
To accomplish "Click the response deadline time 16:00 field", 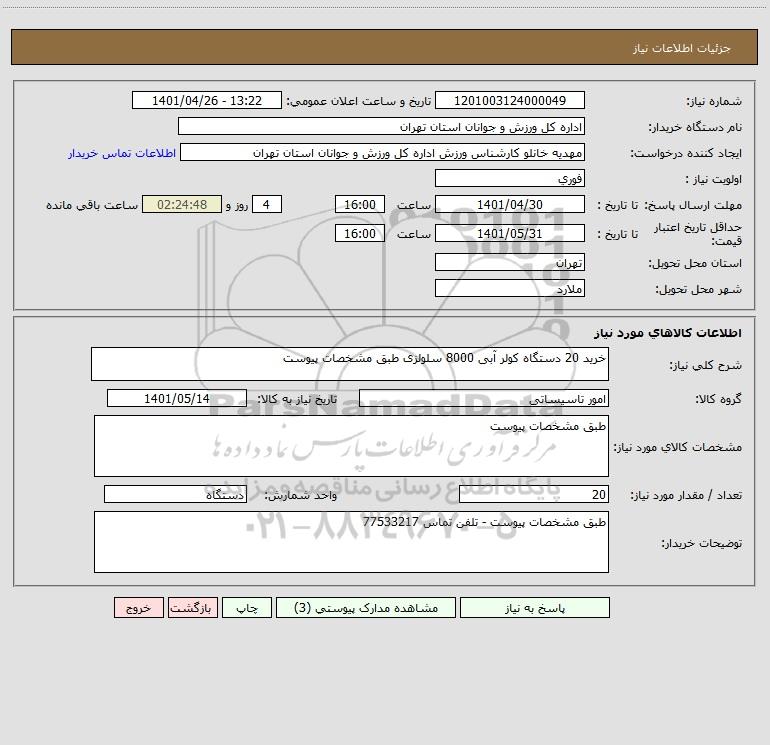I will [x=359, y=204].
